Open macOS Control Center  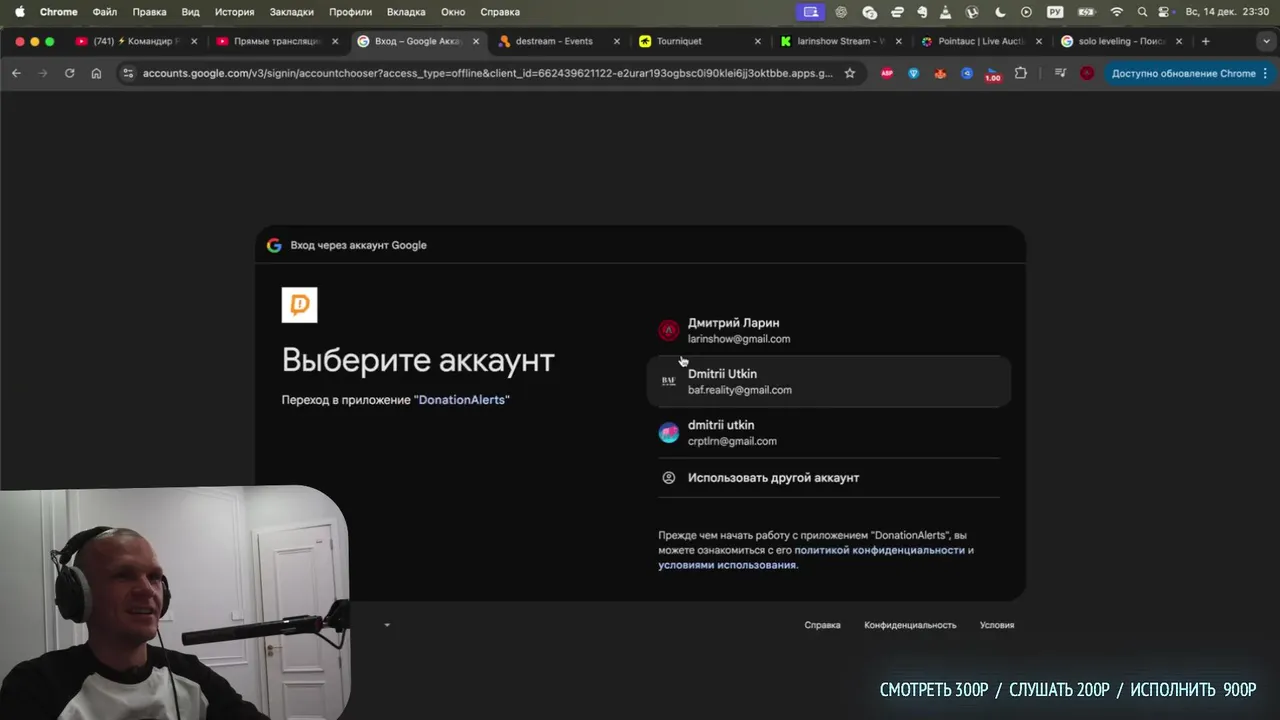coord(1166,12)
